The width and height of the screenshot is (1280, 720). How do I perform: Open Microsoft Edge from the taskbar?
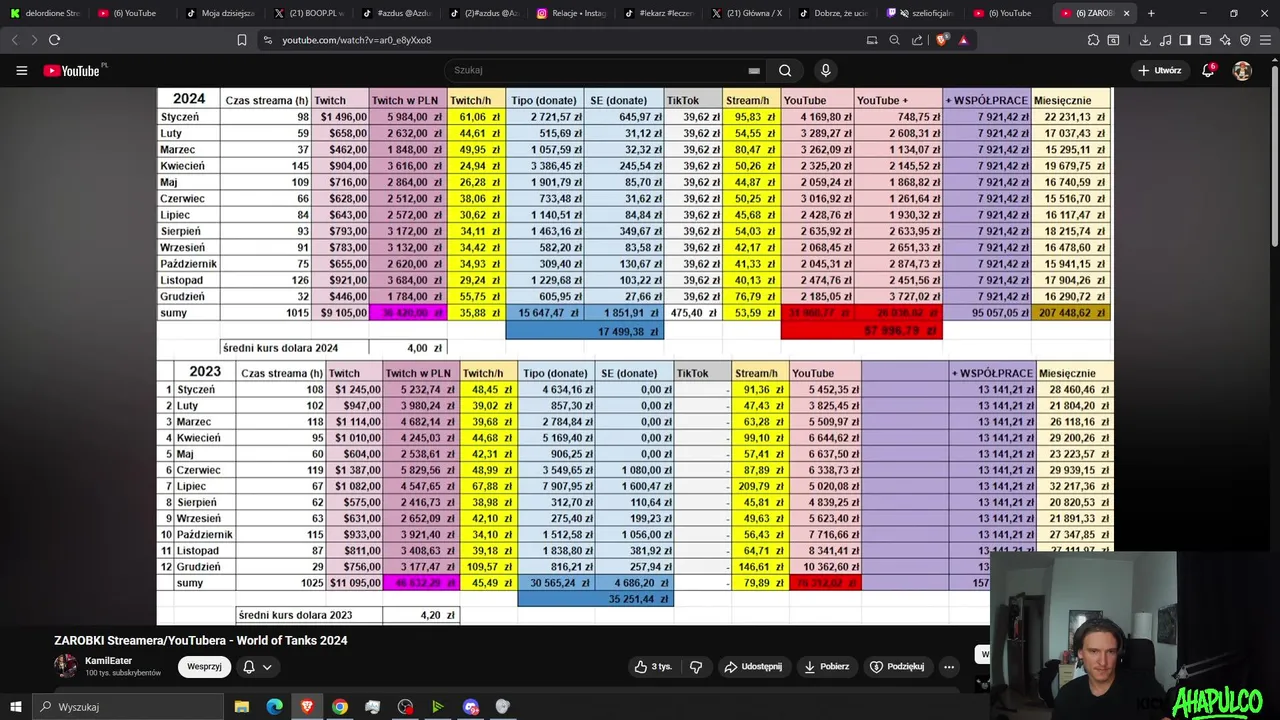pos(274,707)
